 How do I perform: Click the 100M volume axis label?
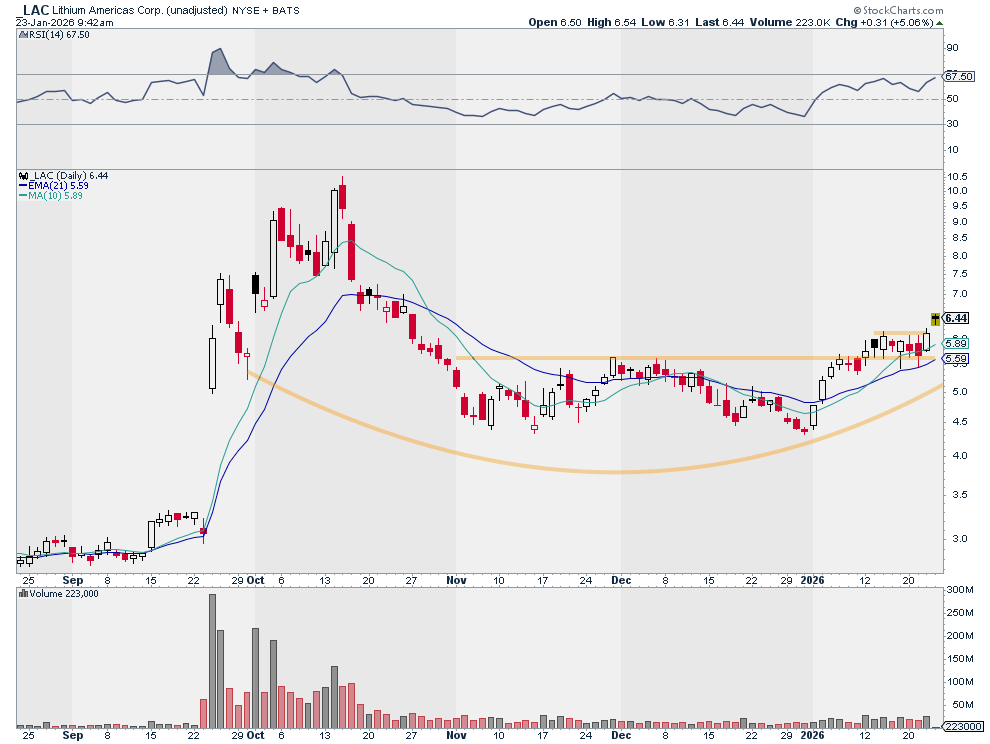point(960,682)
